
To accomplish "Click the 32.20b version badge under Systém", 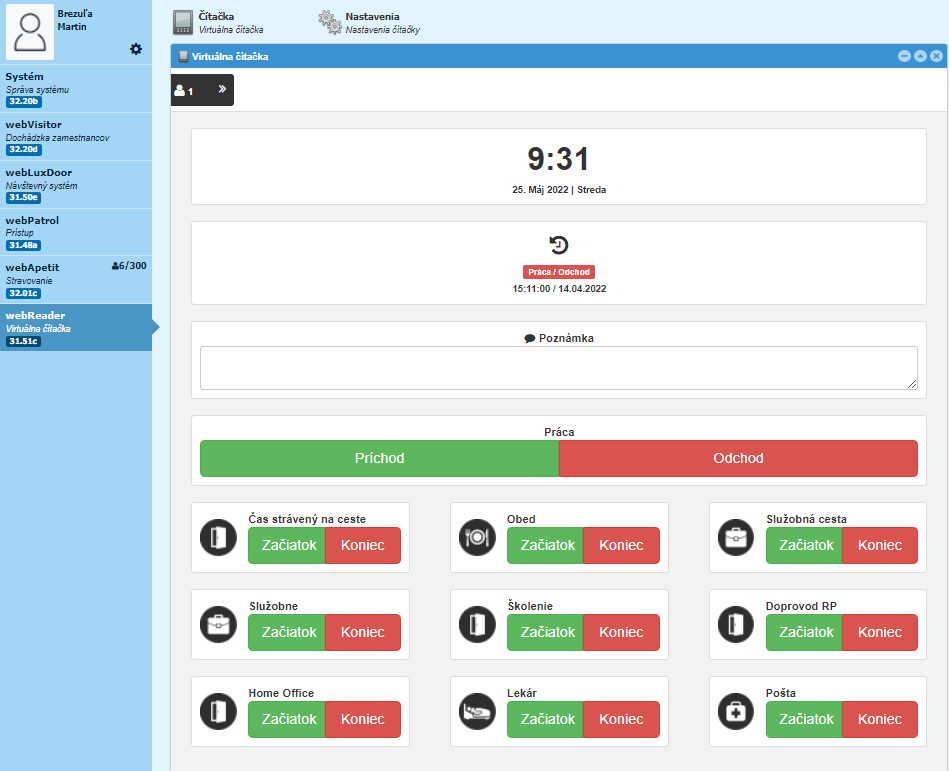I will [24, 102].
